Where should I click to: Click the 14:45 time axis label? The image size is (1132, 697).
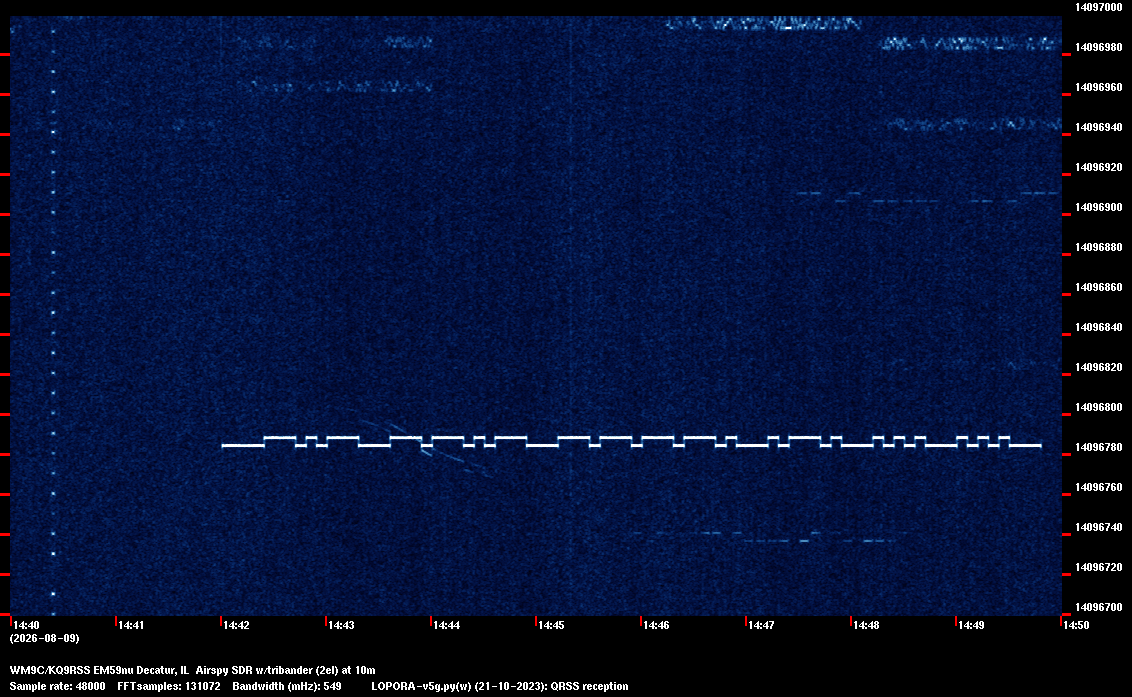coord(551,625)
